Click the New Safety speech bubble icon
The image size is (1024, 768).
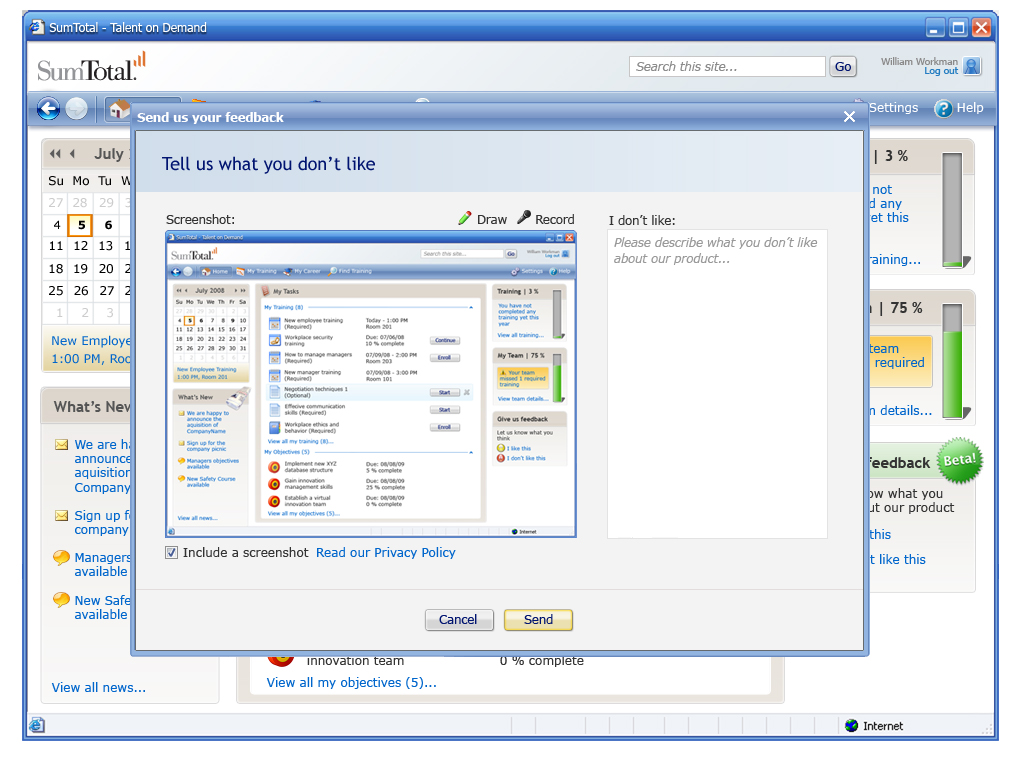61,600
